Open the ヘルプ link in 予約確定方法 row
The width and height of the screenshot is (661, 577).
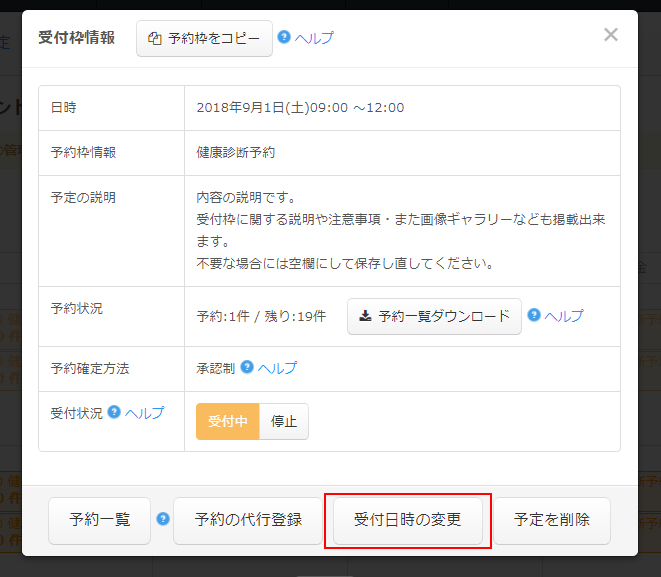click(277, 368)
